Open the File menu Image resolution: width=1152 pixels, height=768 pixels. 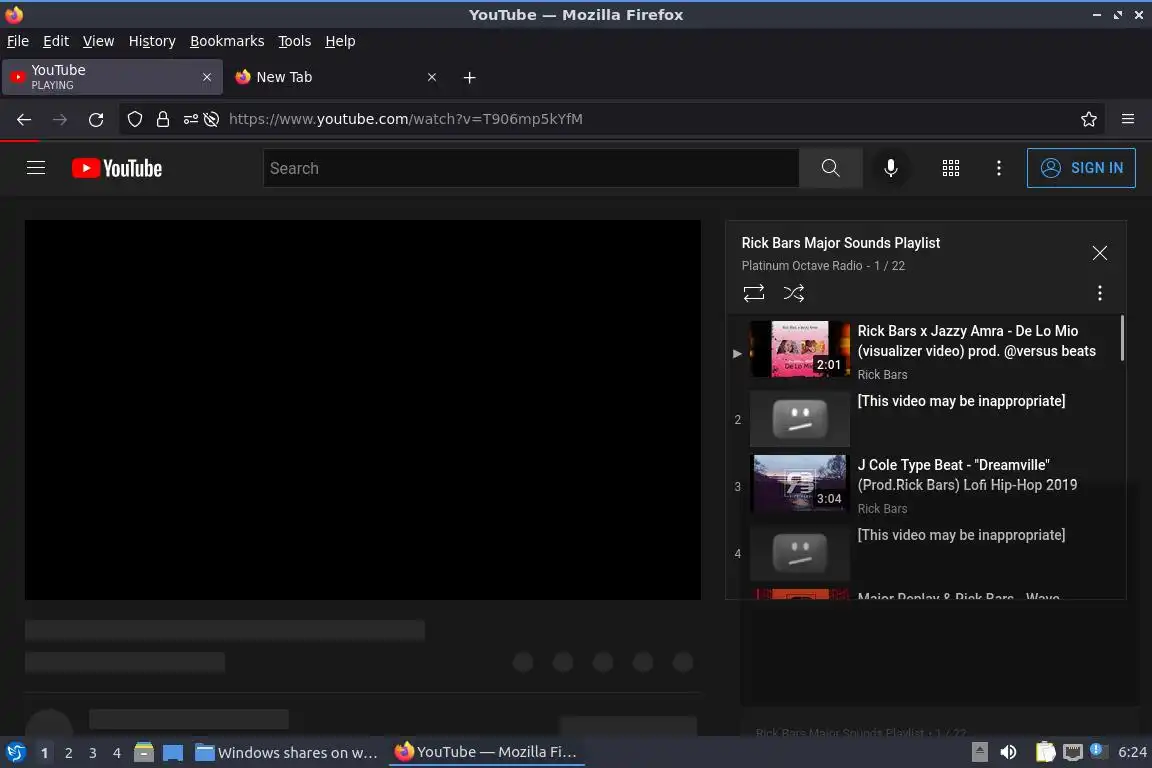pyautogui.click(x=18, y=41)
